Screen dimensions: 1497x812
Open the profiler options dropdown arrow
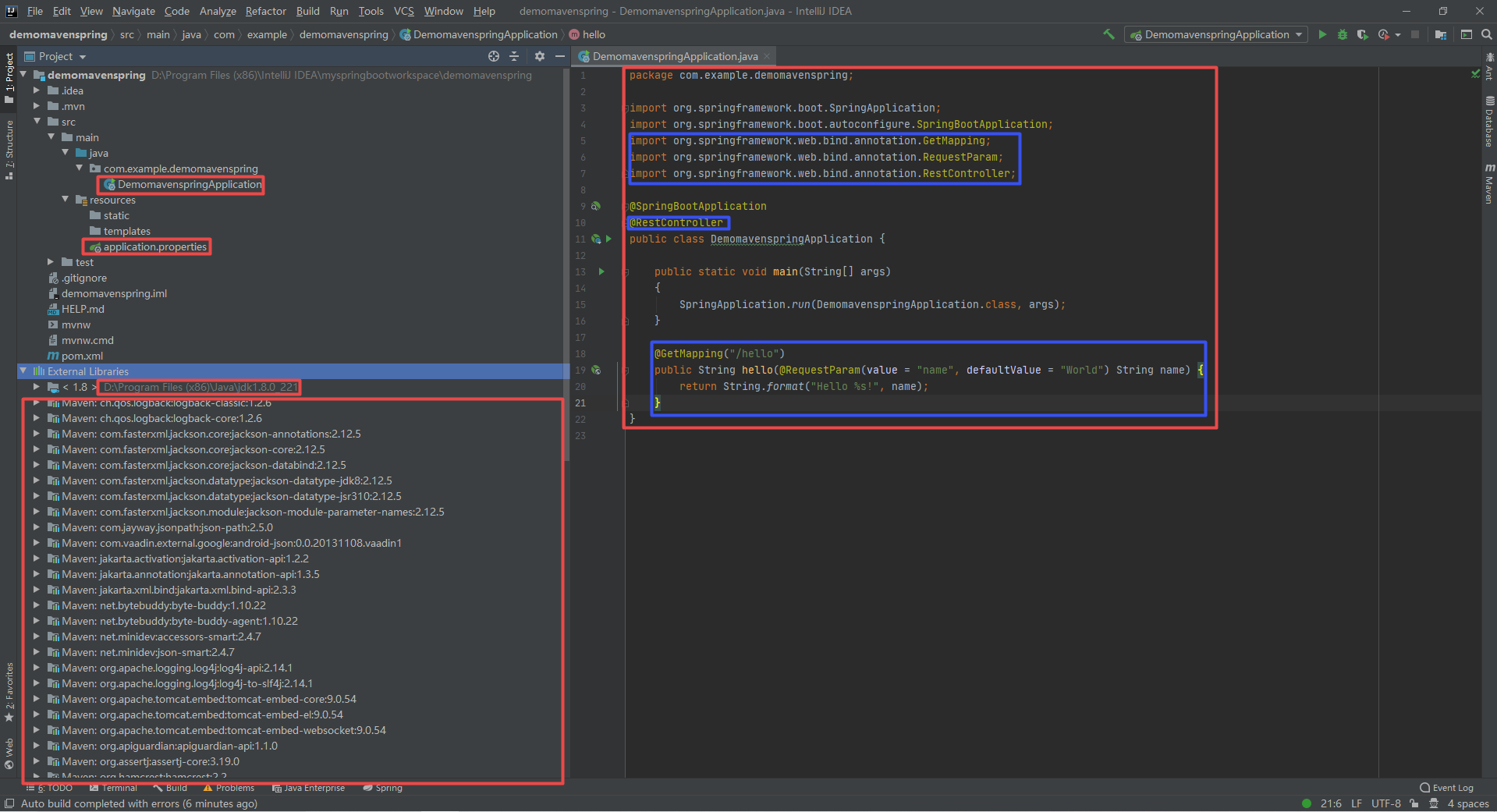pyautogui.click(x=1398, y=34)
